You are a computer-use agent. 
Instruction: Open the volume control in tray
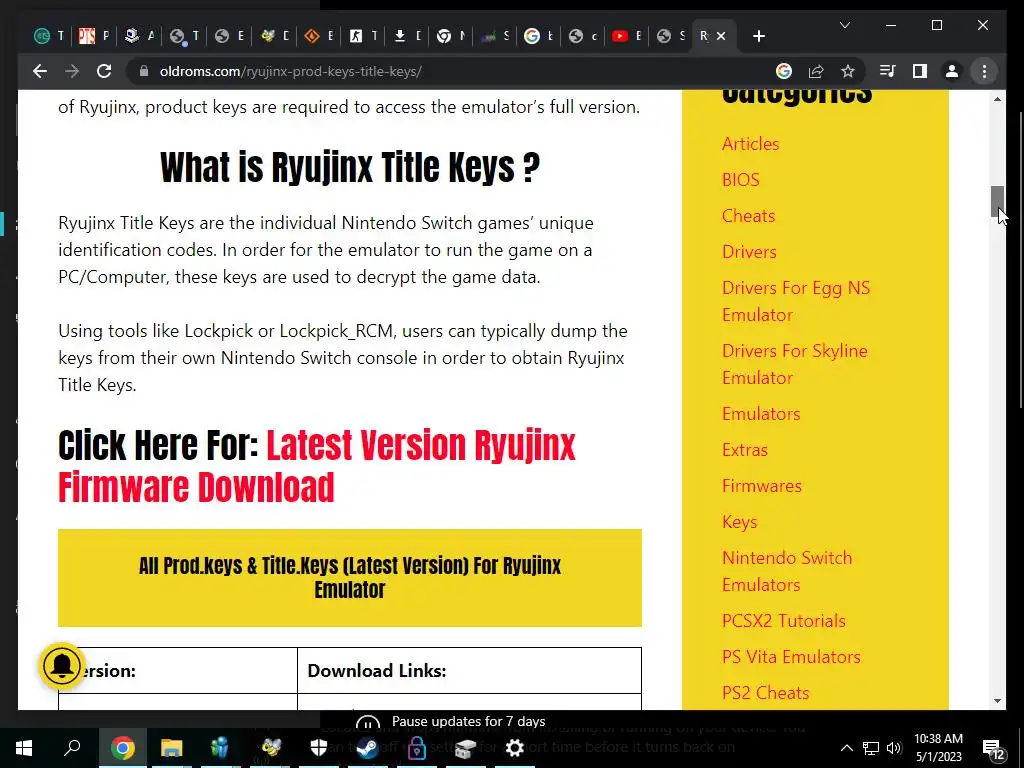pyautogui.click(x=895, y=748)
